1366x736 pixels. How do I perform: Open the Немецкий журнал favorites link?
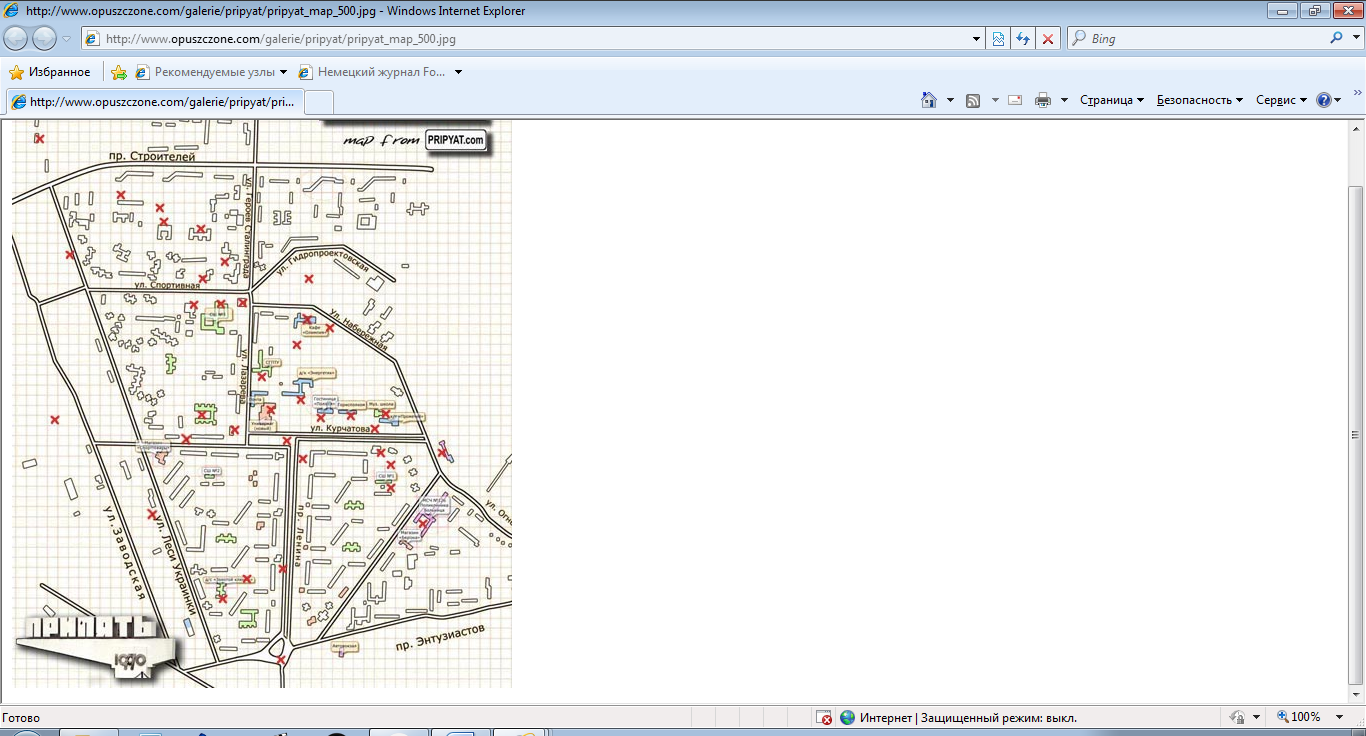pos(380,72)
